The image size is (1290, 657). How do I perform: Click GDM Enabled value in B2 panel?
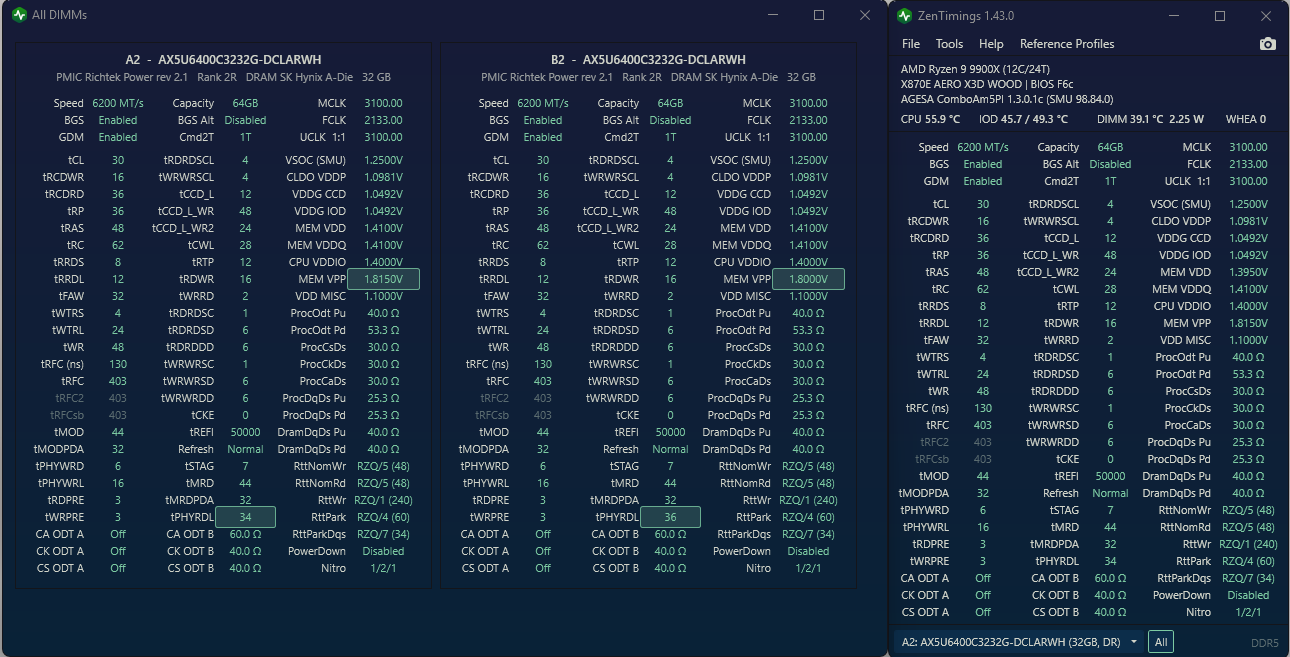543,137
